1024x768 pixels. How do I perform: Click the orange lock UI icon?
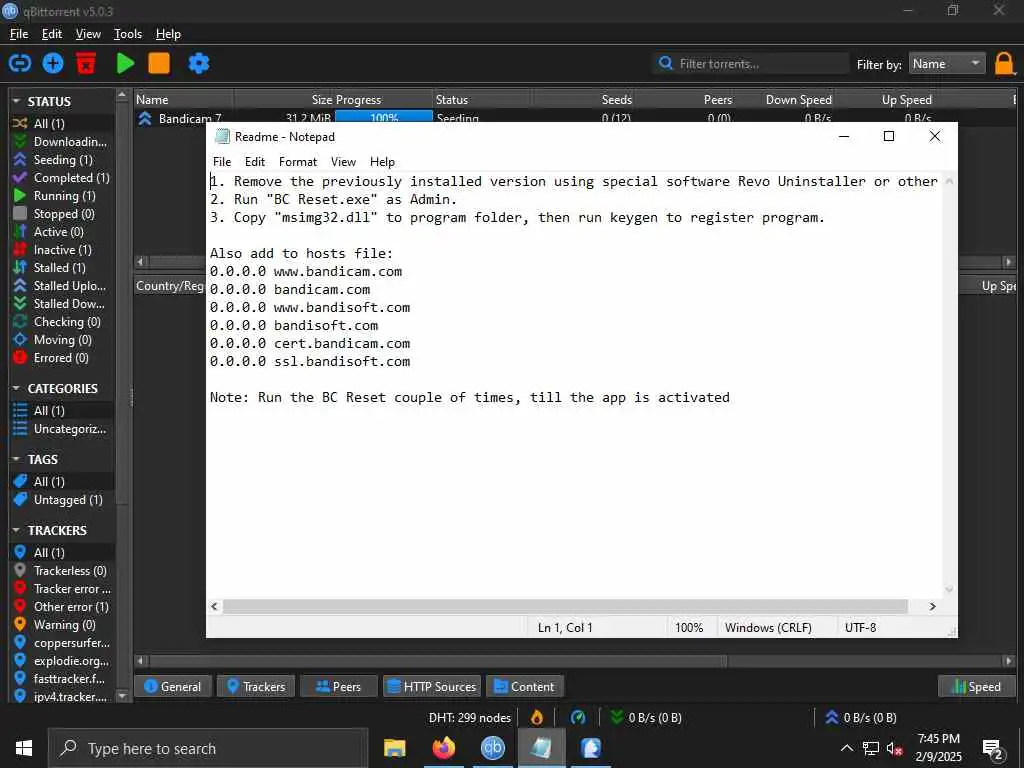click(1004, 64)
